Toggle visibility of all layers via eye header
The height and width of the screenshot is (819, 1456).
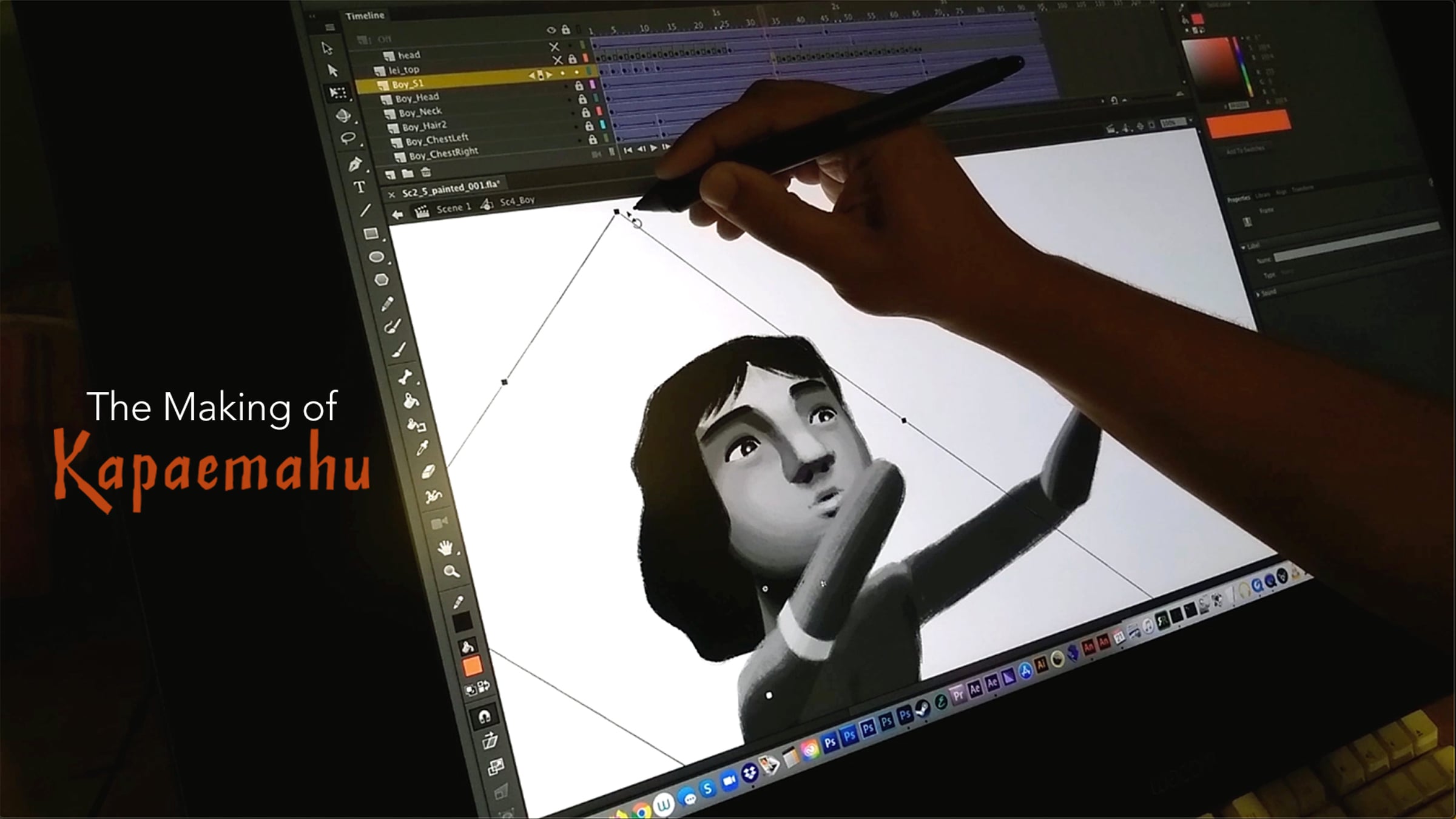coord(551,30)
